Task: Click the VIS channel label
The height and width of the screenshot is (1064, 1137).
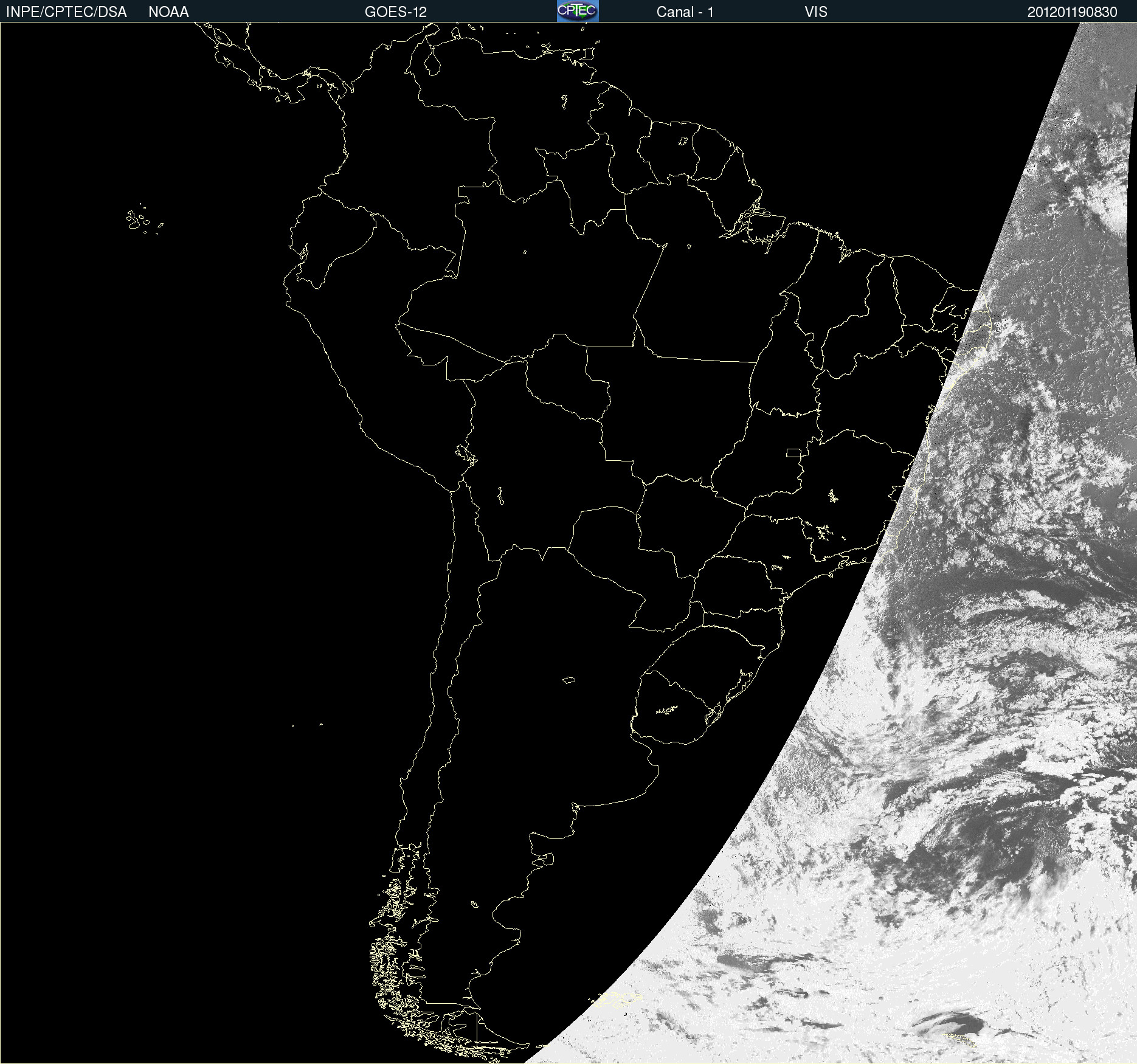Action: (816, 12)
